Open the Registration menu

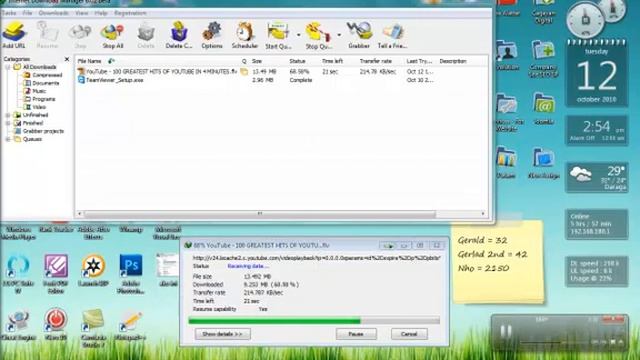tap(130, 13)
